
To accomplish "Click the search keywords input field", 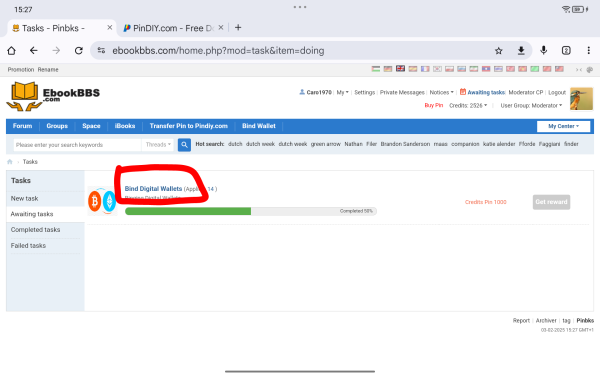I will coord(77,145).
